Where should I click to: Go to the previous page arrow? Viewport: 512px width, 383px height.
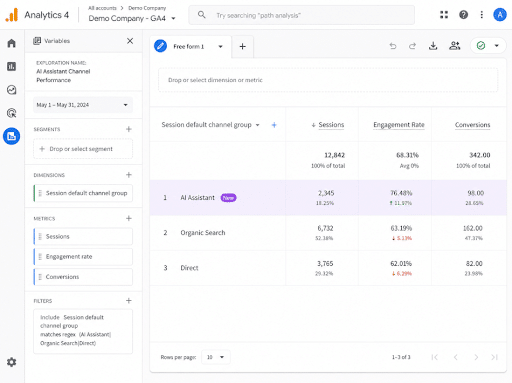click(x=455, y=357)
